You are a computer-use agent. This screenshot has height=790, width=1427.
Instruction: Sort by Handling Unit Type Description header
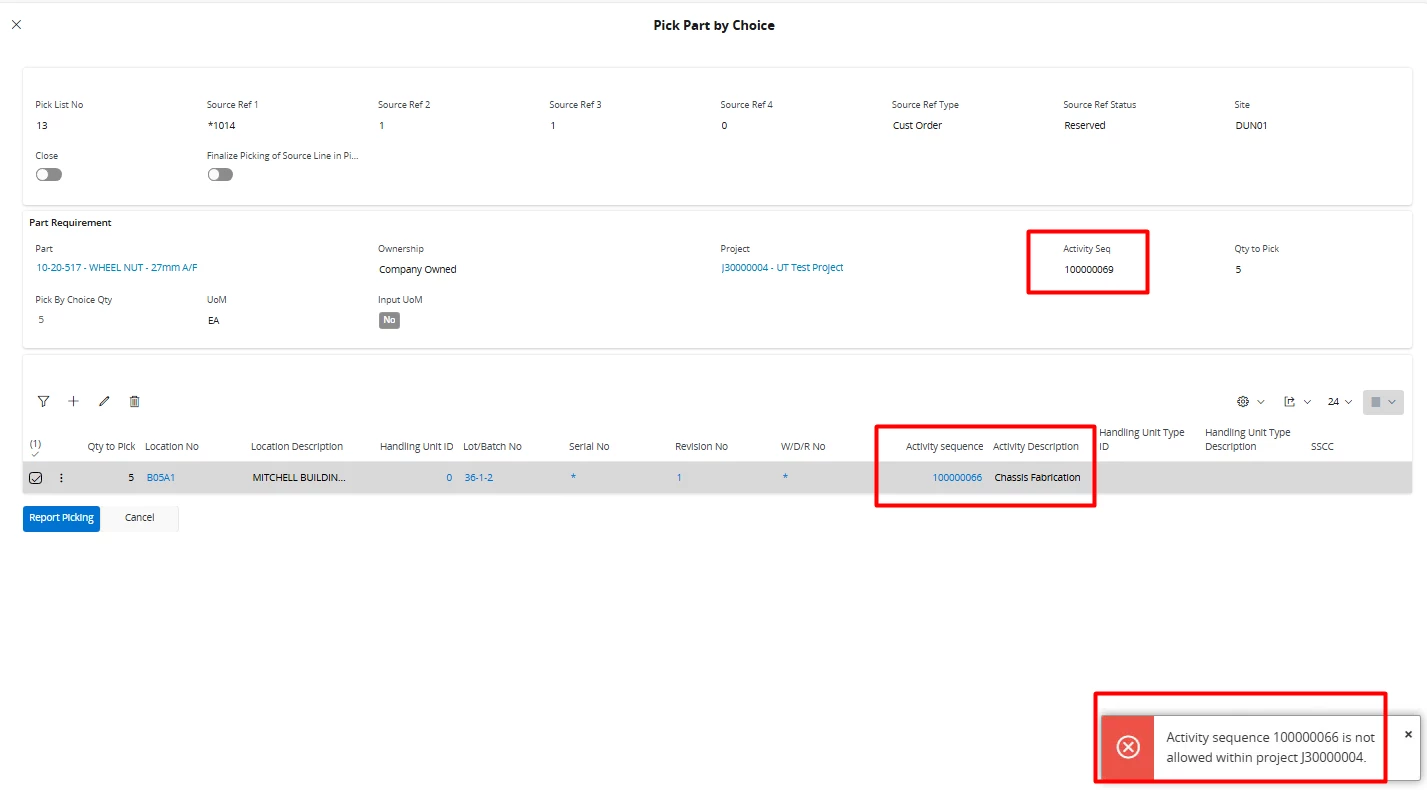(x=1248, y=440)
